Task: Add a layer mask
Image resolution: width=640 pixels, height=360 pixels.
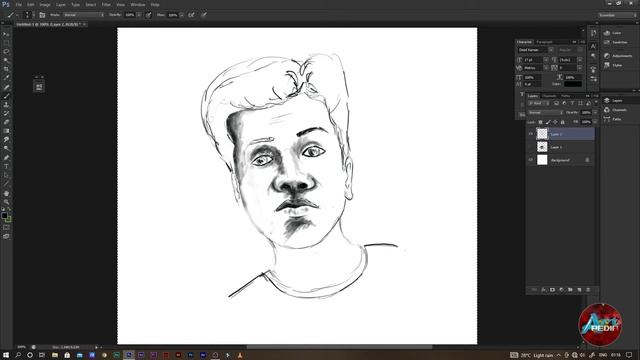Action: (552, 289)
